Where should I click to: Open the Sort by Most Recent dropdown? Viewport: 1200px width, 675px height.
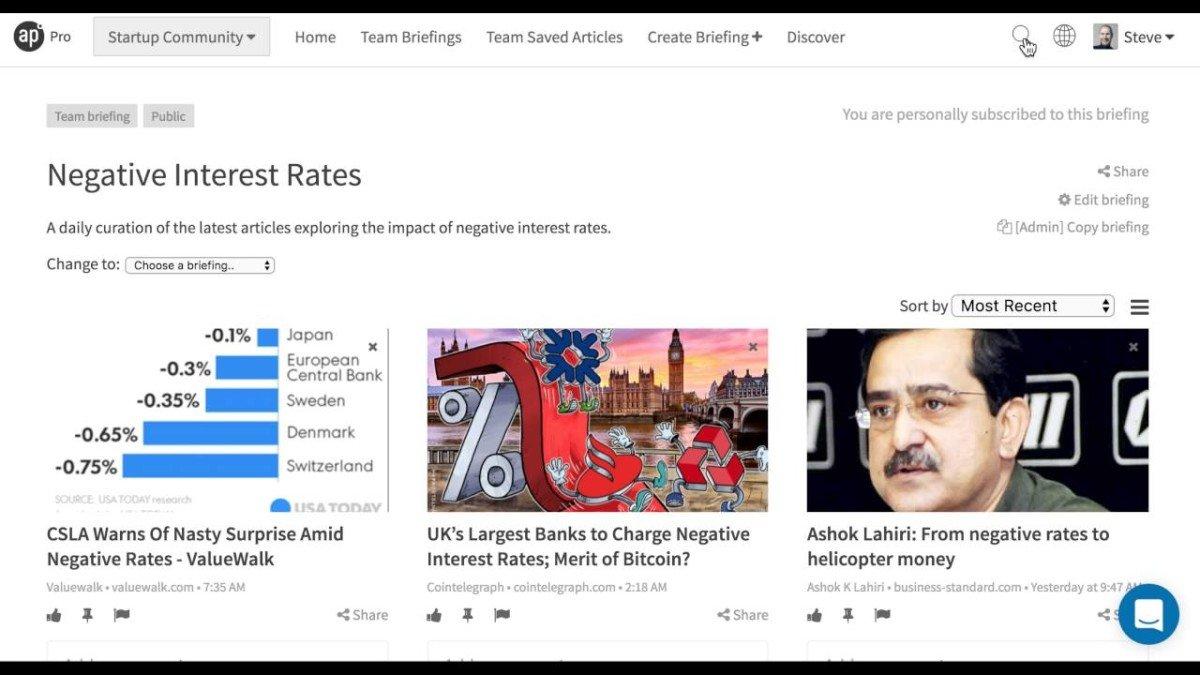pyautogui.click(x=1033, y=306)
